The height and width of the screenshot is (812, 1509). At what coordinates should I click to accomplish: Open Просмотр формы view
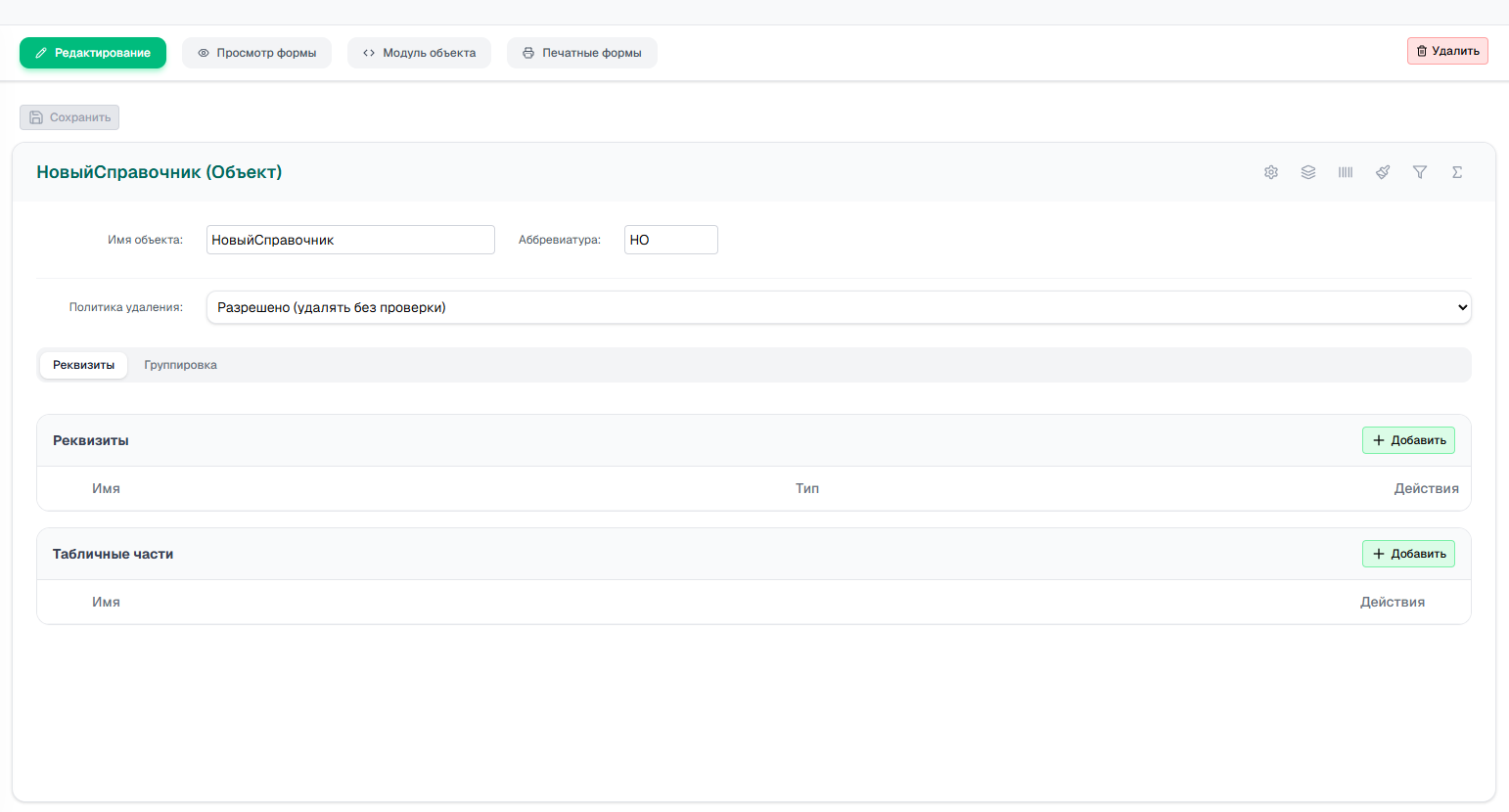pyautogui.click(x=256, y=53)
